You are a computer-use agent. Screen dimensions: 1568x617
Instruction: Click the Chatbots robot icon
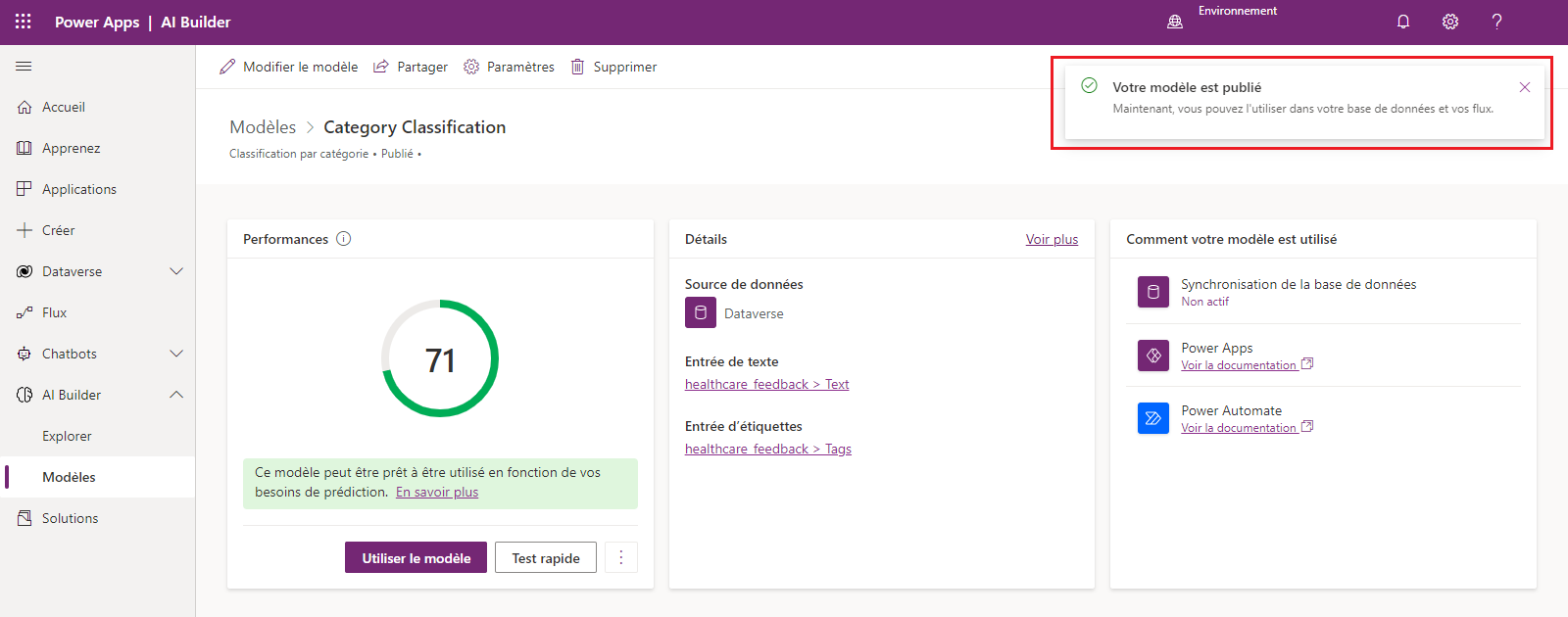24,354
